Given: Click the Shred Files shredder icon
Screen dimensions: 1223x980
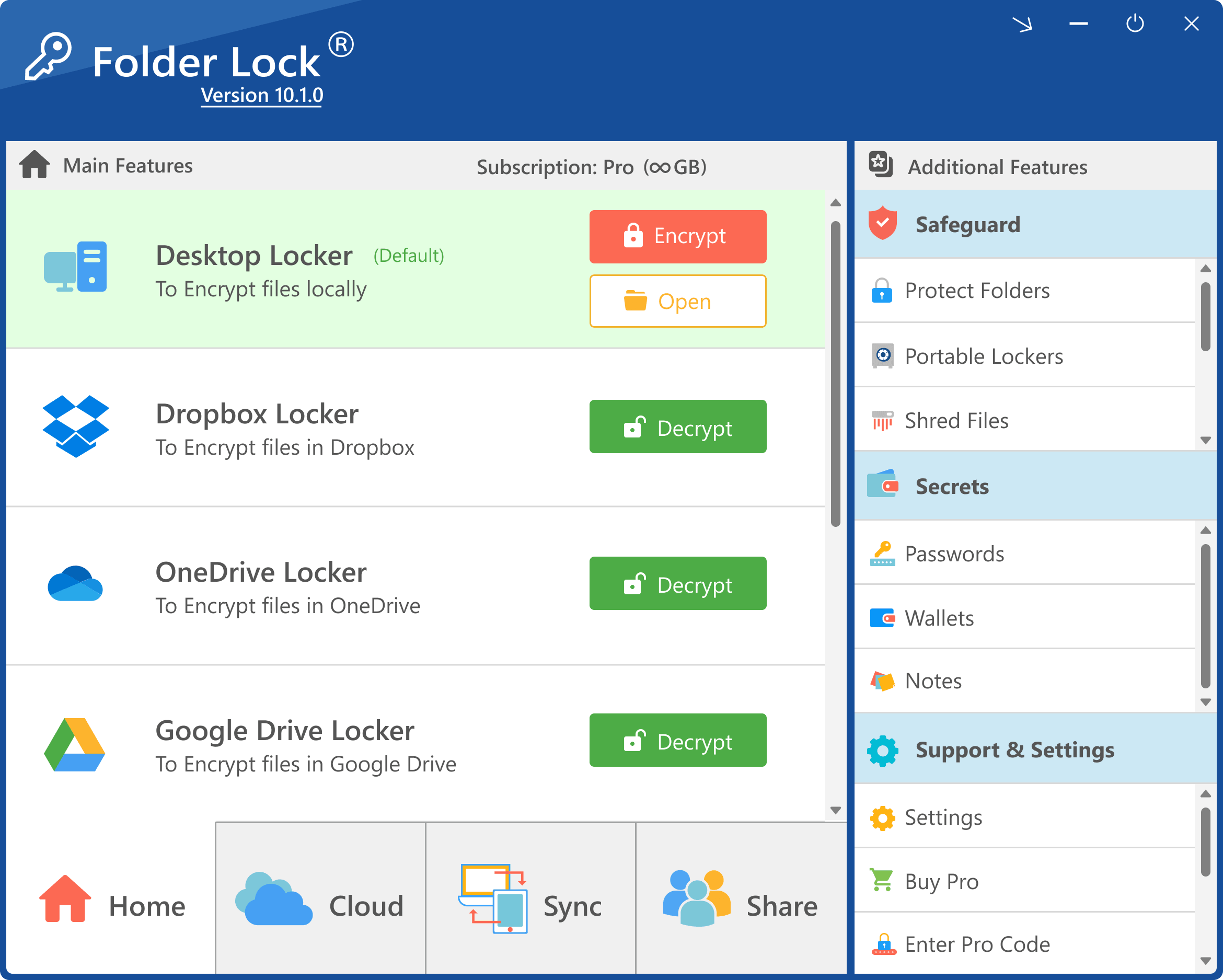Looking at the screenshot, I should tap(882, 421).
